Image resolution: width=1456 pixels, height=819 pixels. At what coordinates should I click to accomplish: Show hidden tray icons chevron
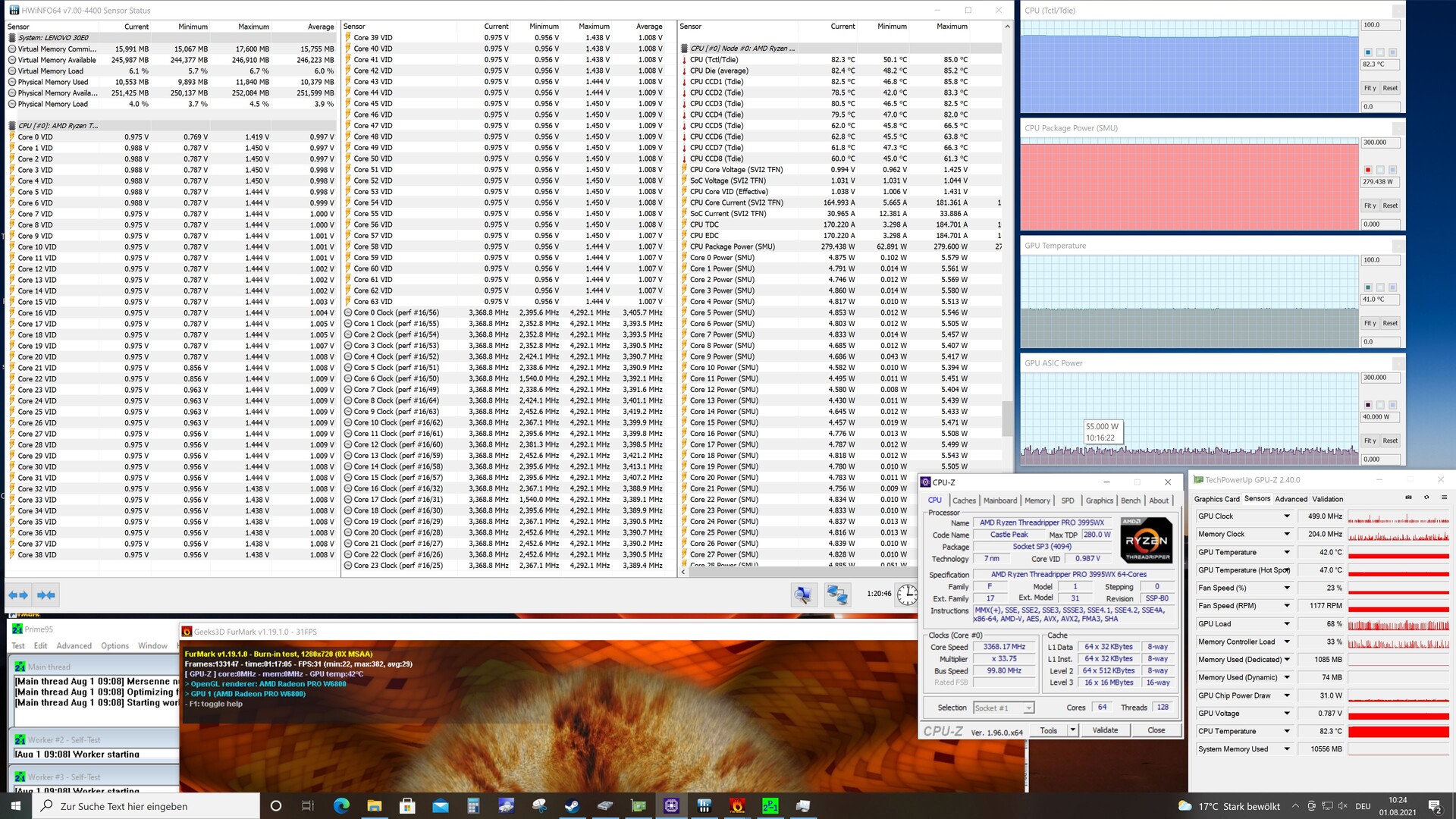click(1295, 806)
